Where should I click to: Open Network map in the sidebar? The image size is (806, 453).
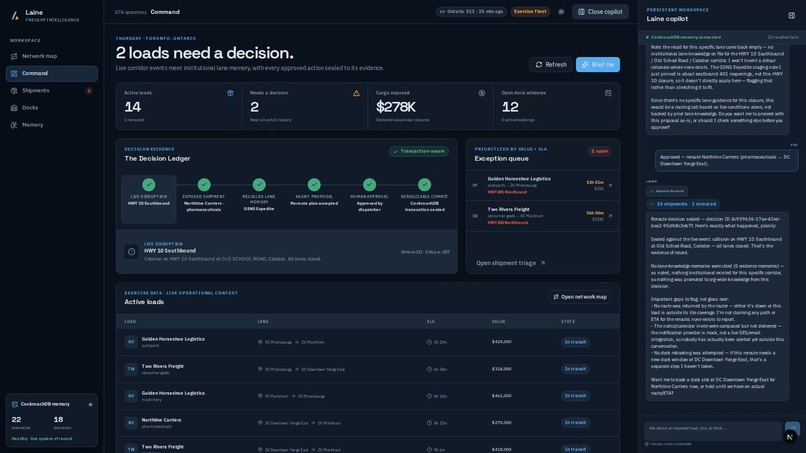(x=51, y=56)
